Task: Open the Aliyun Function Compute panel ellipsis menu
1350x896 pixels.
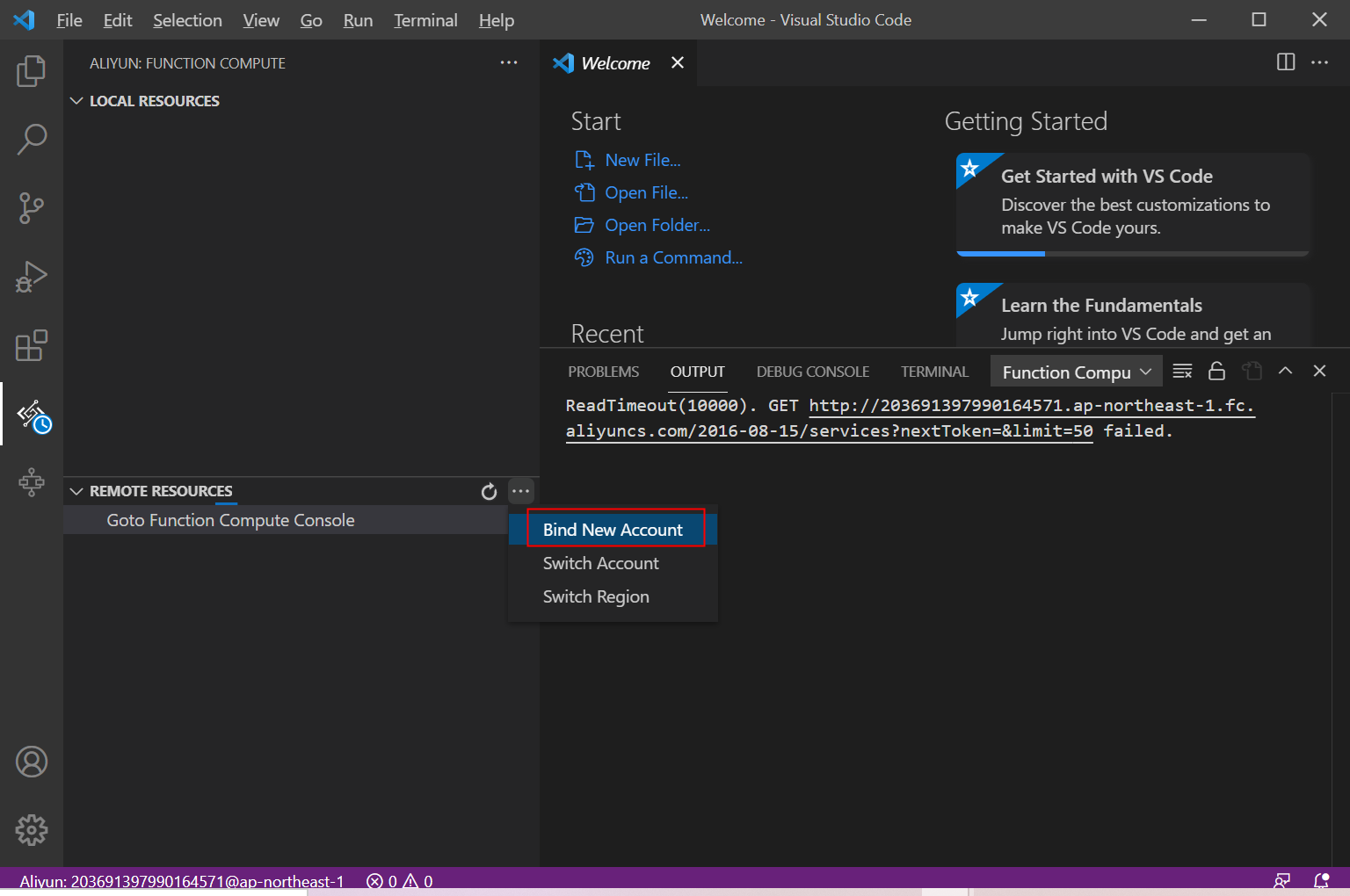Action: pos(509,62)
